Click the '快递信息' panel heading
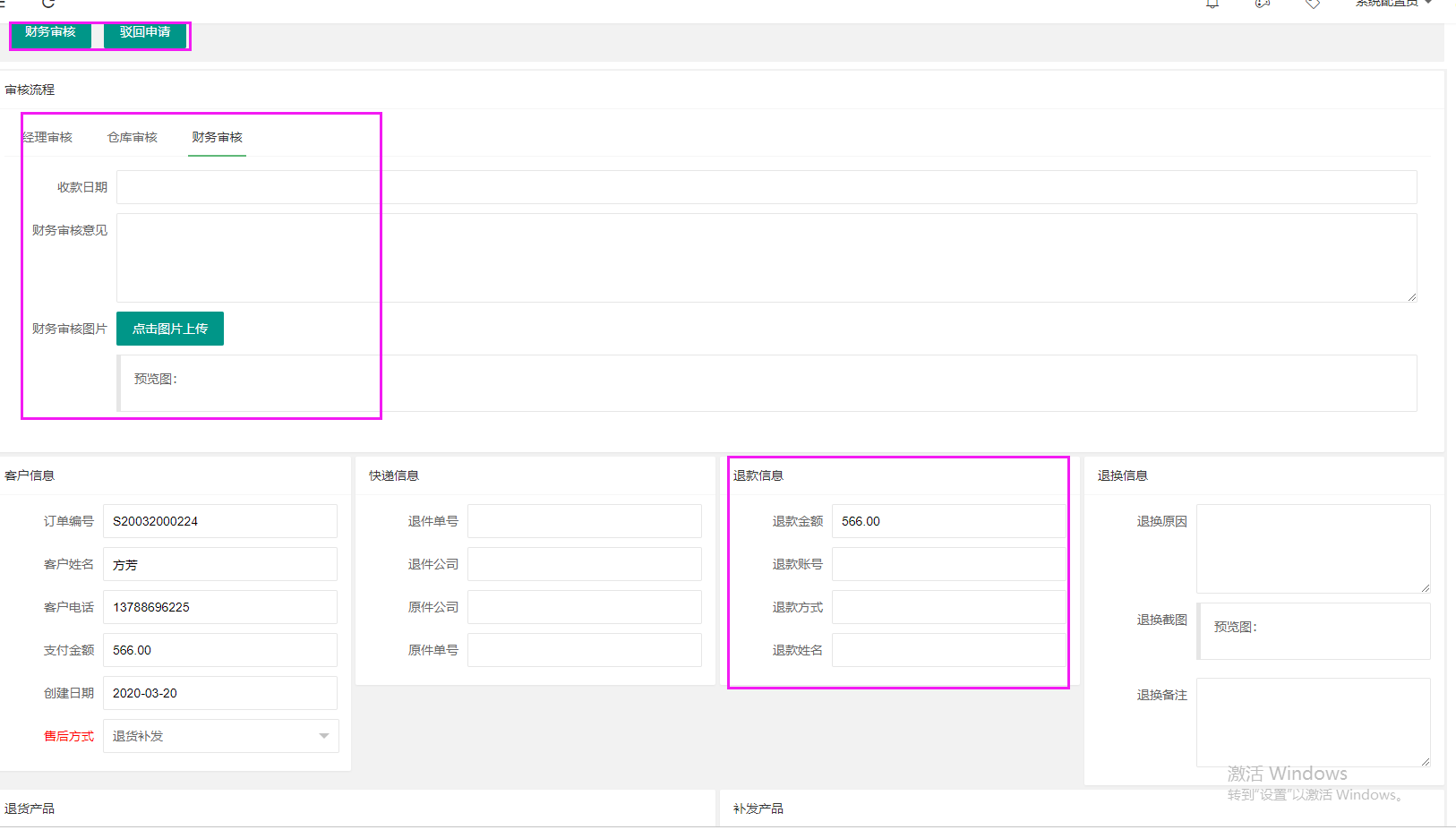The image size is (1456, 830). tap(394, 475)
